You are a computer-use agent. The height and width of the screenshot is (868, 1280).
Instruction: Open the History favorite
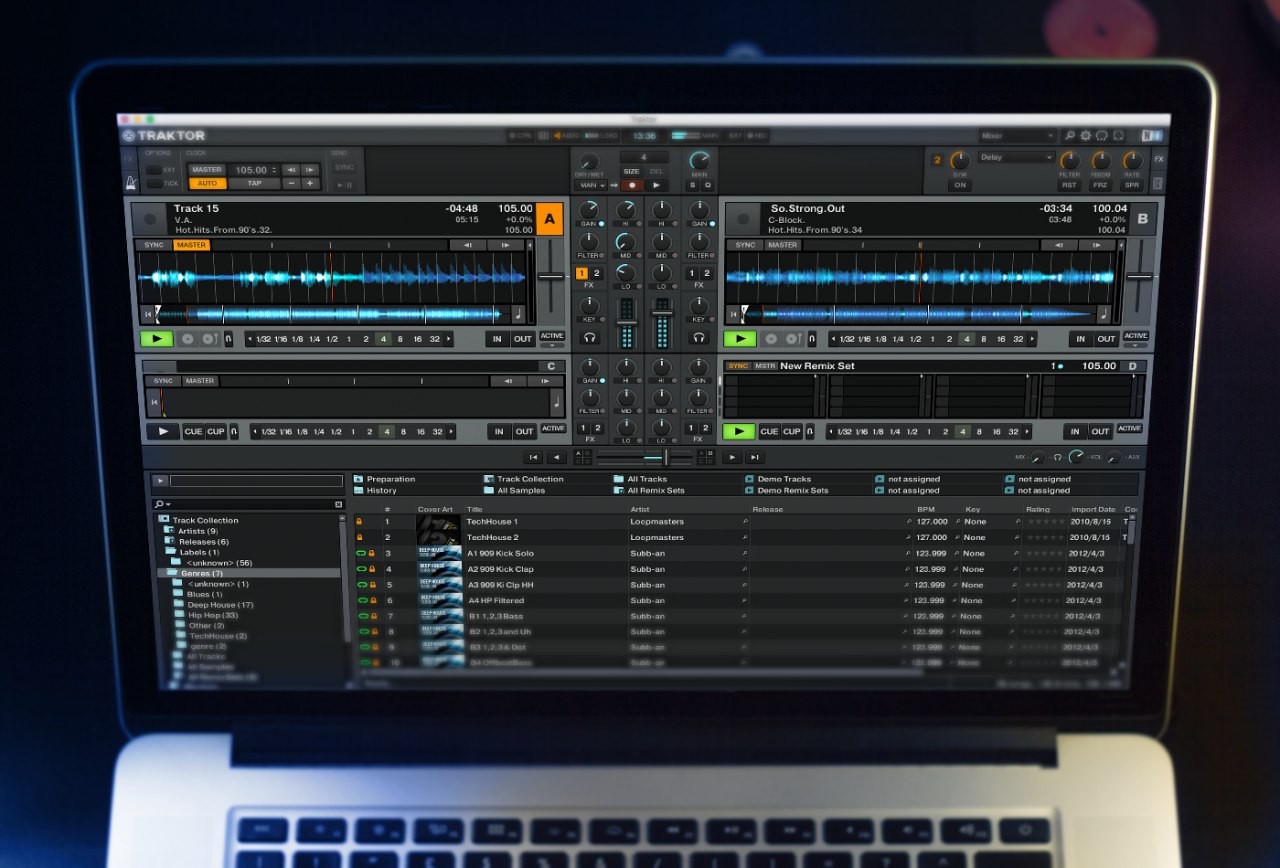[x=375, y=491]
